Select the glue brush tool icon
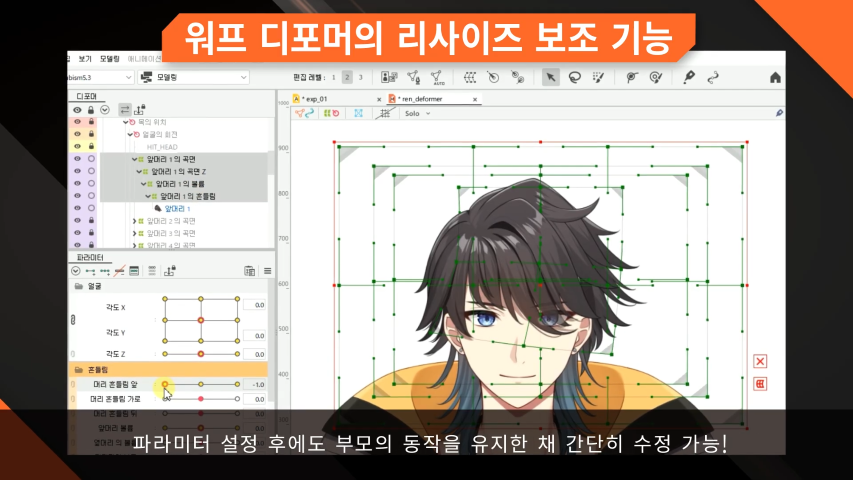The width and height of the screenshot is (853, 480). (656, 77)
